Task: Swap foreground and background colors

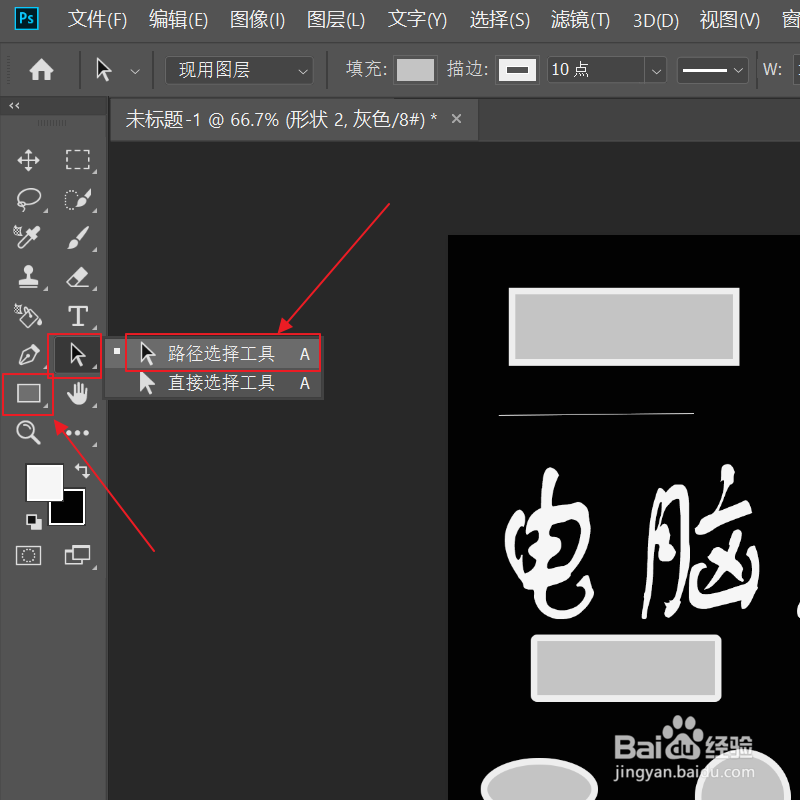Action: [x=84, y=470]
